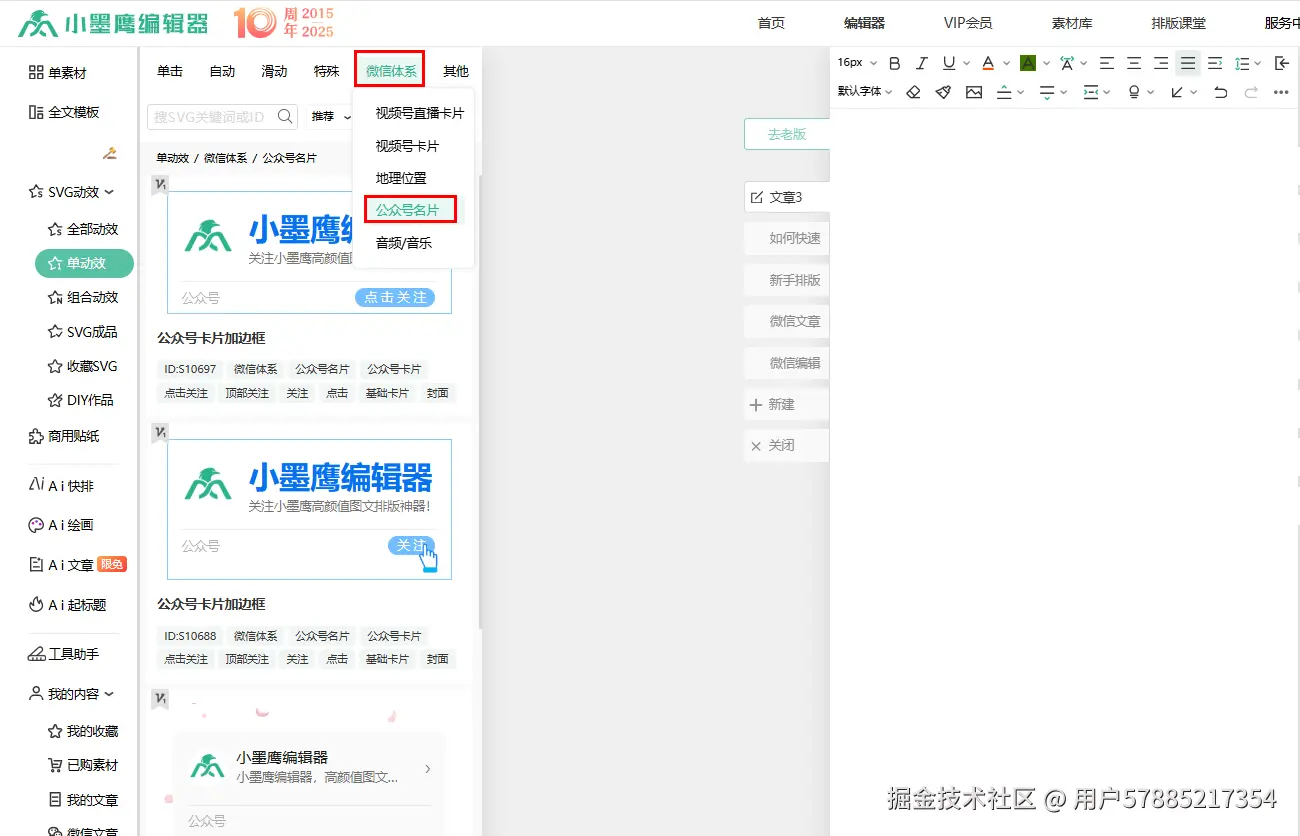The width and height of the screenshot is (1300, 836).
Task: Align text right in editor toolbar
Action: click(1161, 63)
